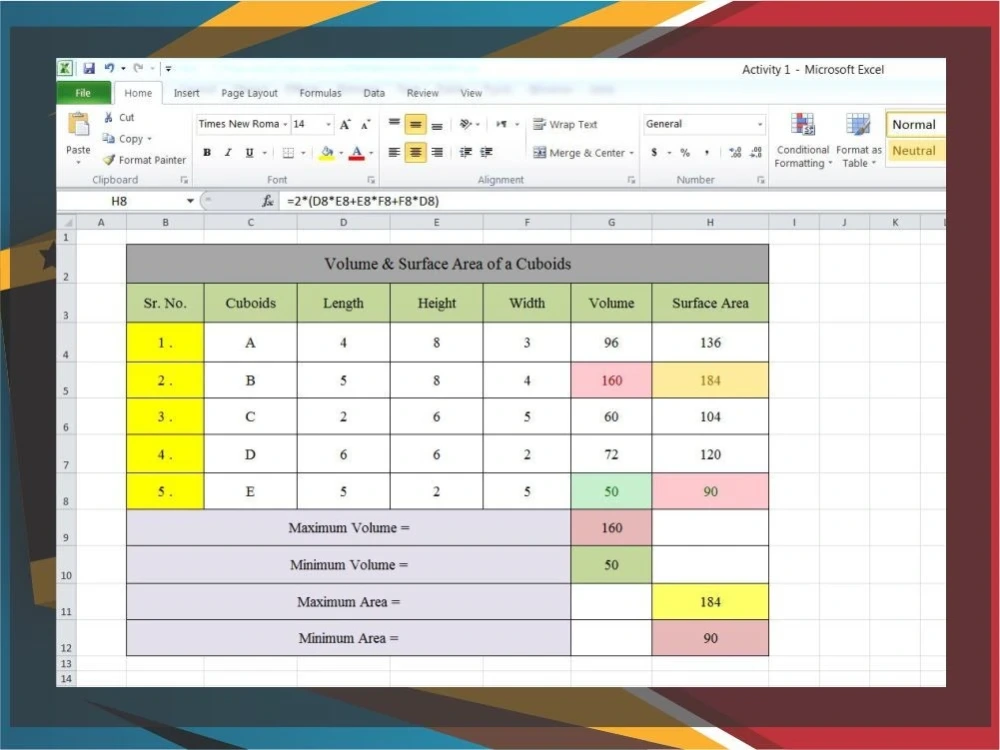Open the Paste options arrow below Paste
1000x750 pixels.
coord(78,163)
